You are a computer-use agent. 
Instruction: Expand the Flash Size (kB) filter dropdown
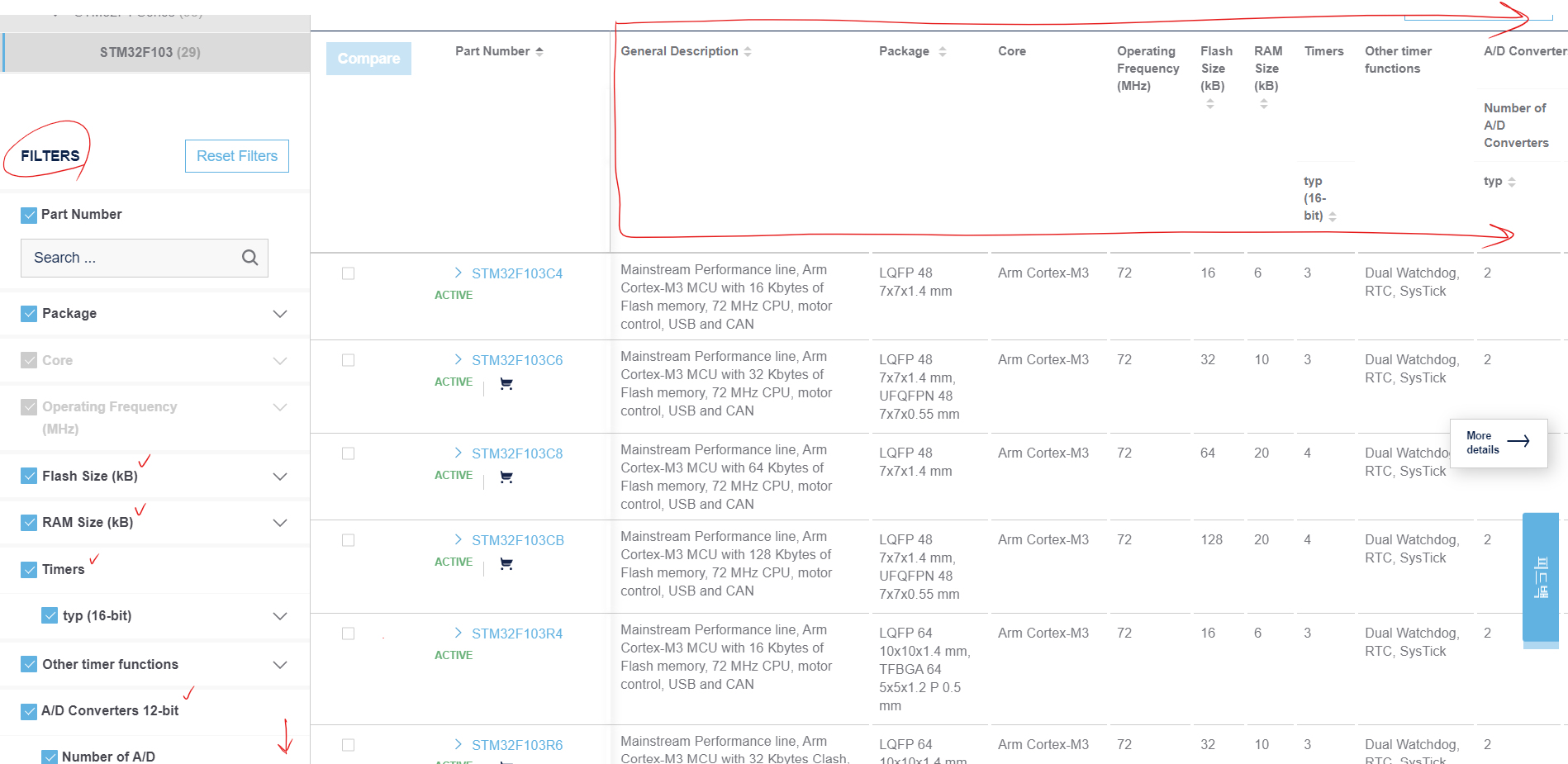click(x=280, y=477)
